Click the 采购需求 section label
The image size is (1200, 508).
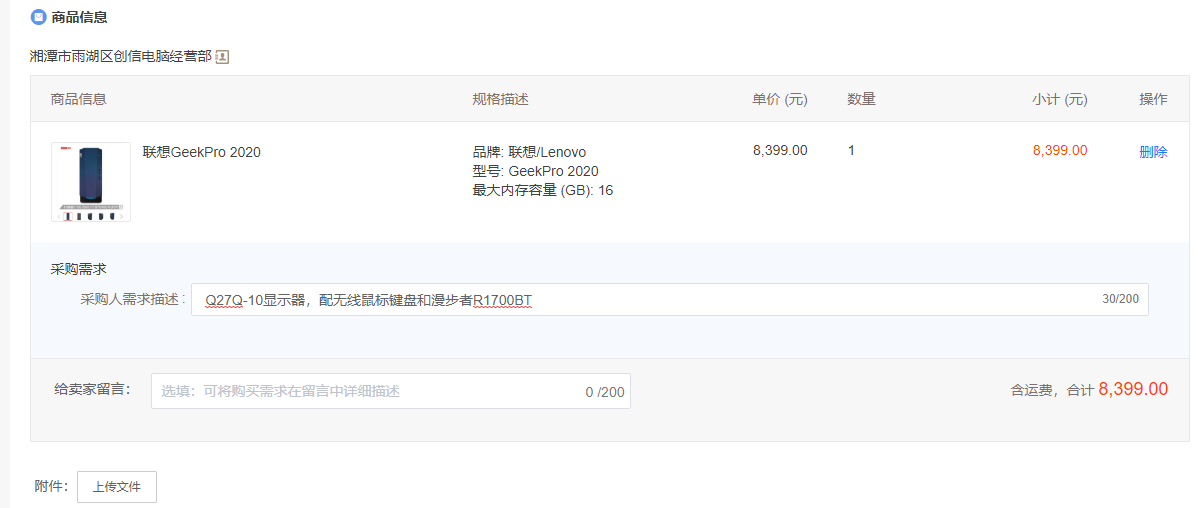[x=78, y=269]
